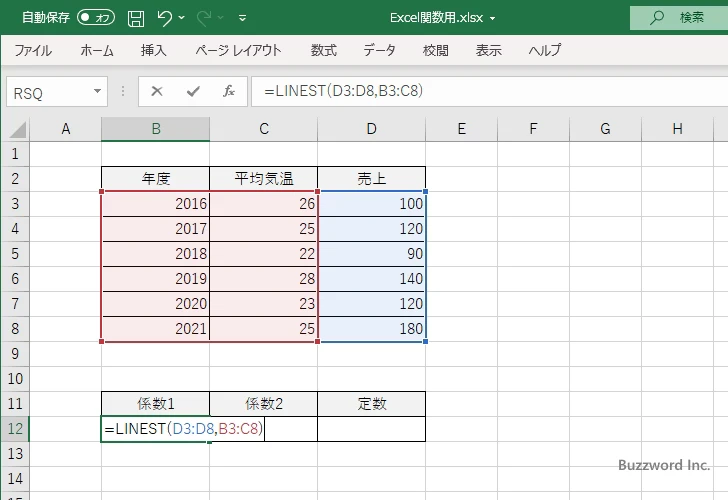
Task: Toggle the 自動保存 AutoSave switch
Action: [96, 18]
